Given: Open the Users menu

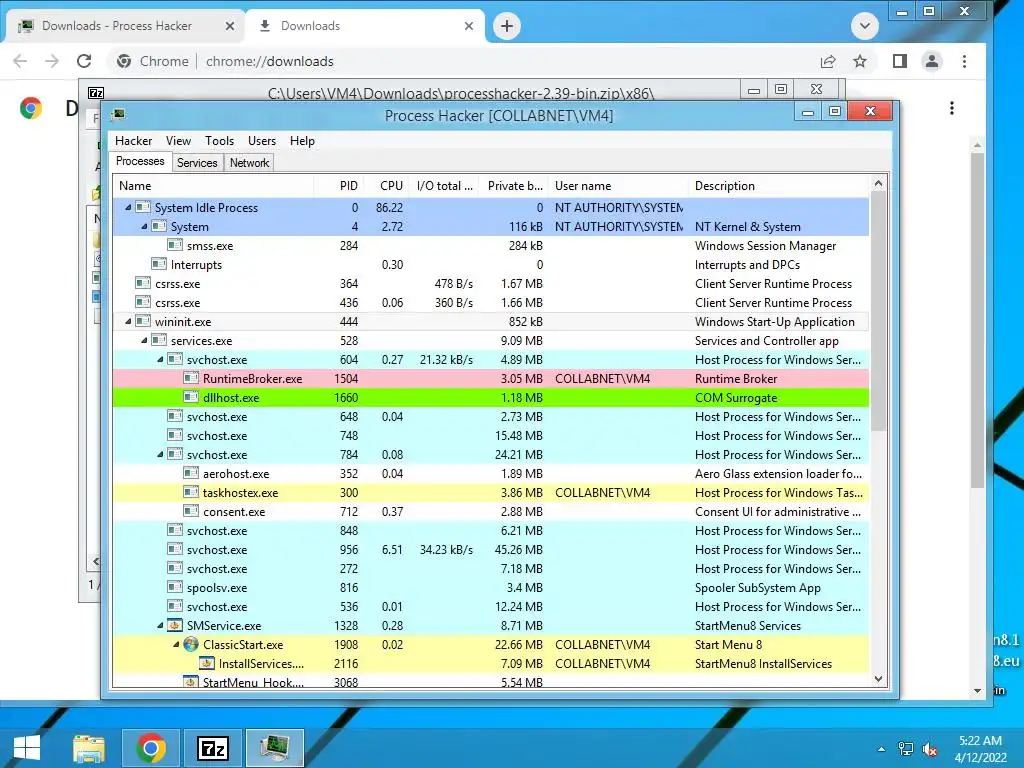Looking at the screenshot, I should [x=262, y=141].
